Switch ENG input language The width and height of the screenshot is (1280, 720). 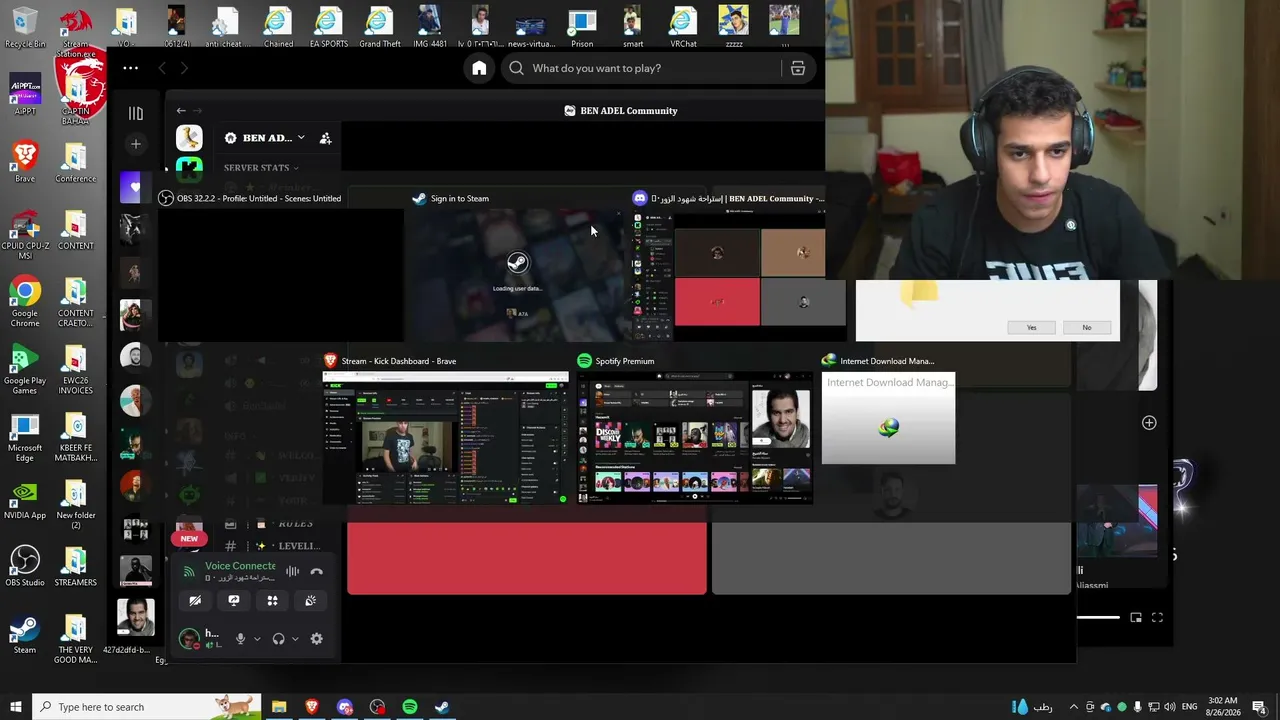coord(1190,707)
